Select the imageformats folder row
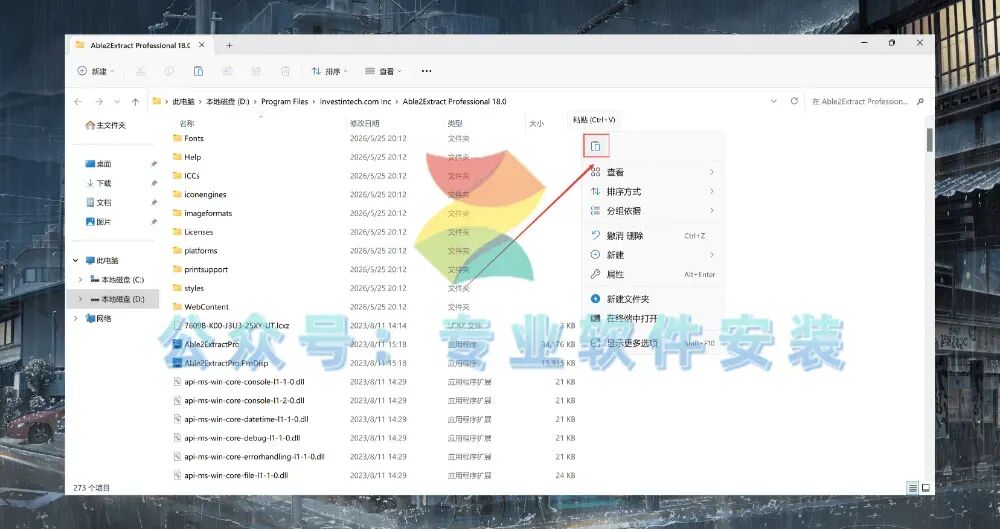1000x529 pixels. click(374, 213)
